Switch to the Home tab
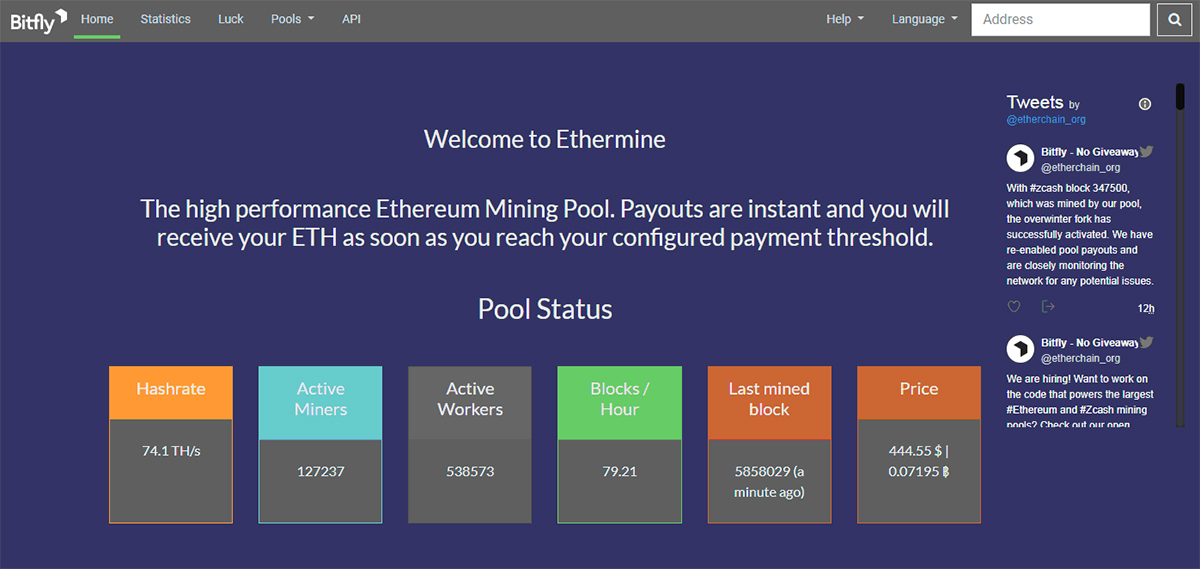Viewport: 1200px width, 569px height. (97, 19)
